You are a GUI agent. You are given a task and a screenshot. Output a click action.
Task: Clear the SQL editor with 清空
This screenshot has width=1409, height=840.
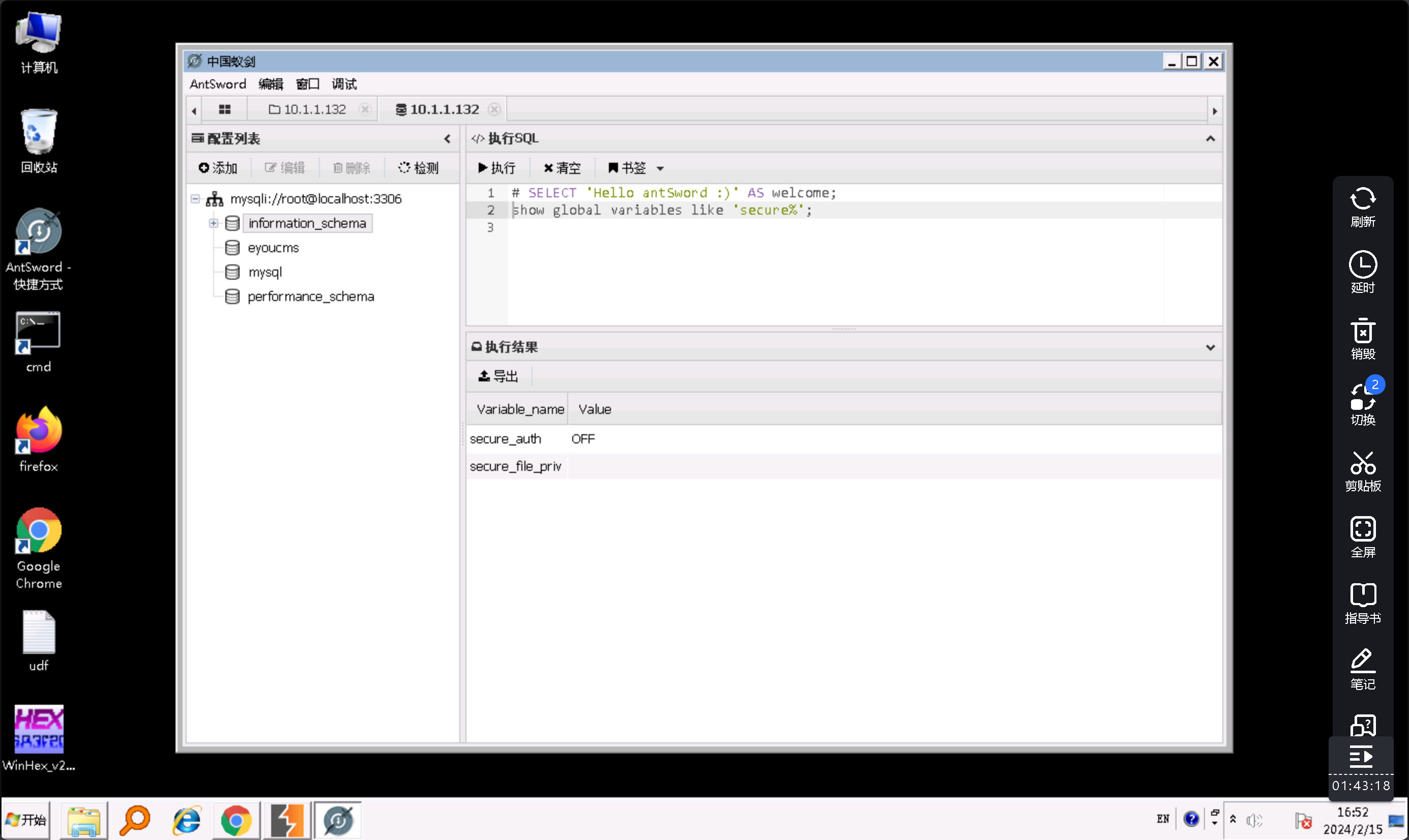(x=562, y=168)
